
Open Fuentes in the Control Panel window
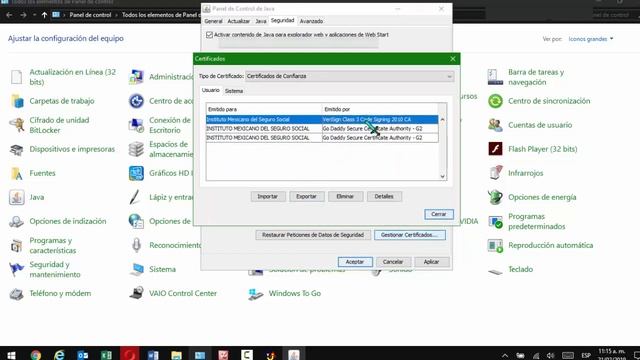point(32,173)
